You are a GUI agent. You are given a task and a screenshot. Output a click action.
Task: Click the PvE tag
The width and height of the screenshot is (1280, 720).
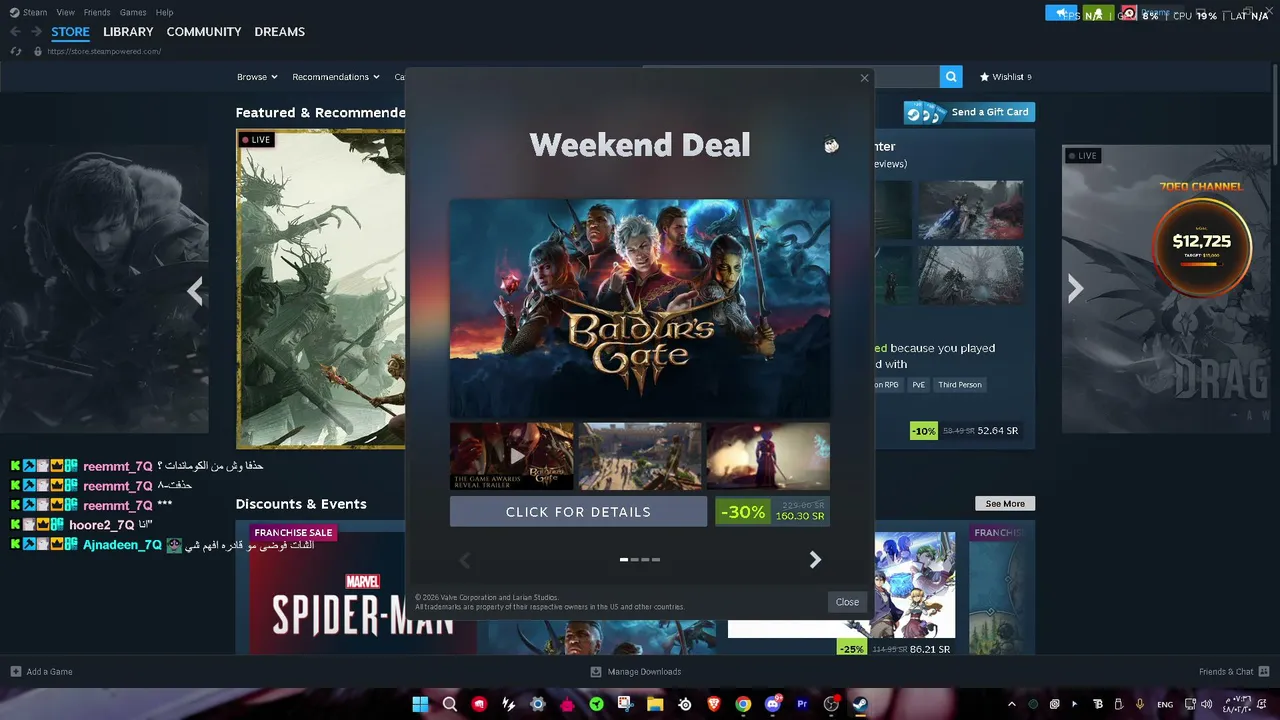pyautogui.click(x=918, y=385)
